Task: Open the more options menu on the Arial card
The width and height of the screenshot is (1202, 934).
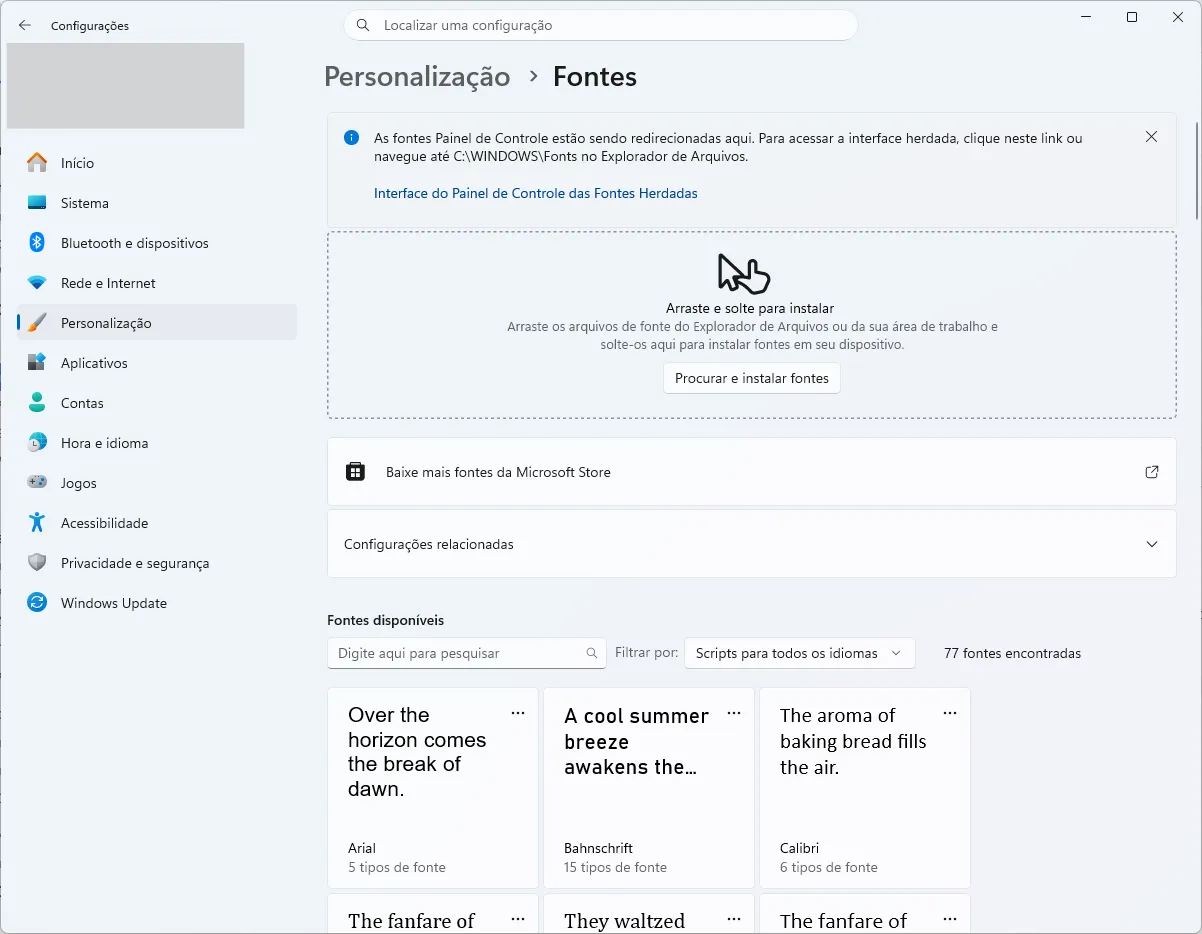Action: pos(518,713)
